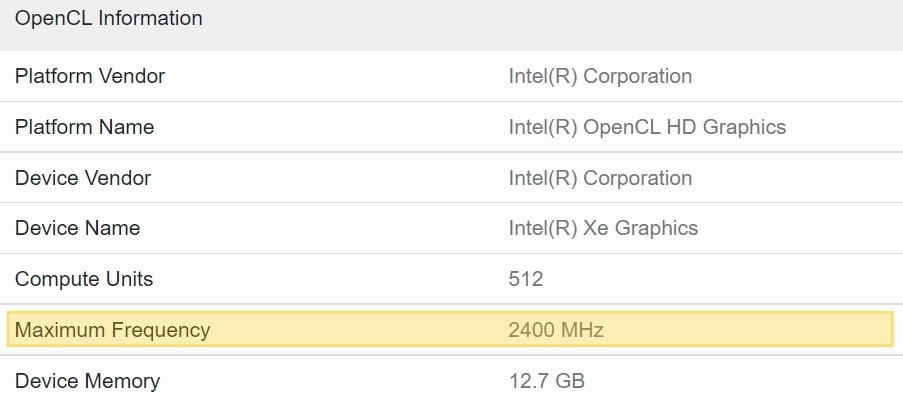Click the yellow highlighted Maximum Frequency row
The image size is (903, 398).
pyautogui.click(x=450, y=329)
